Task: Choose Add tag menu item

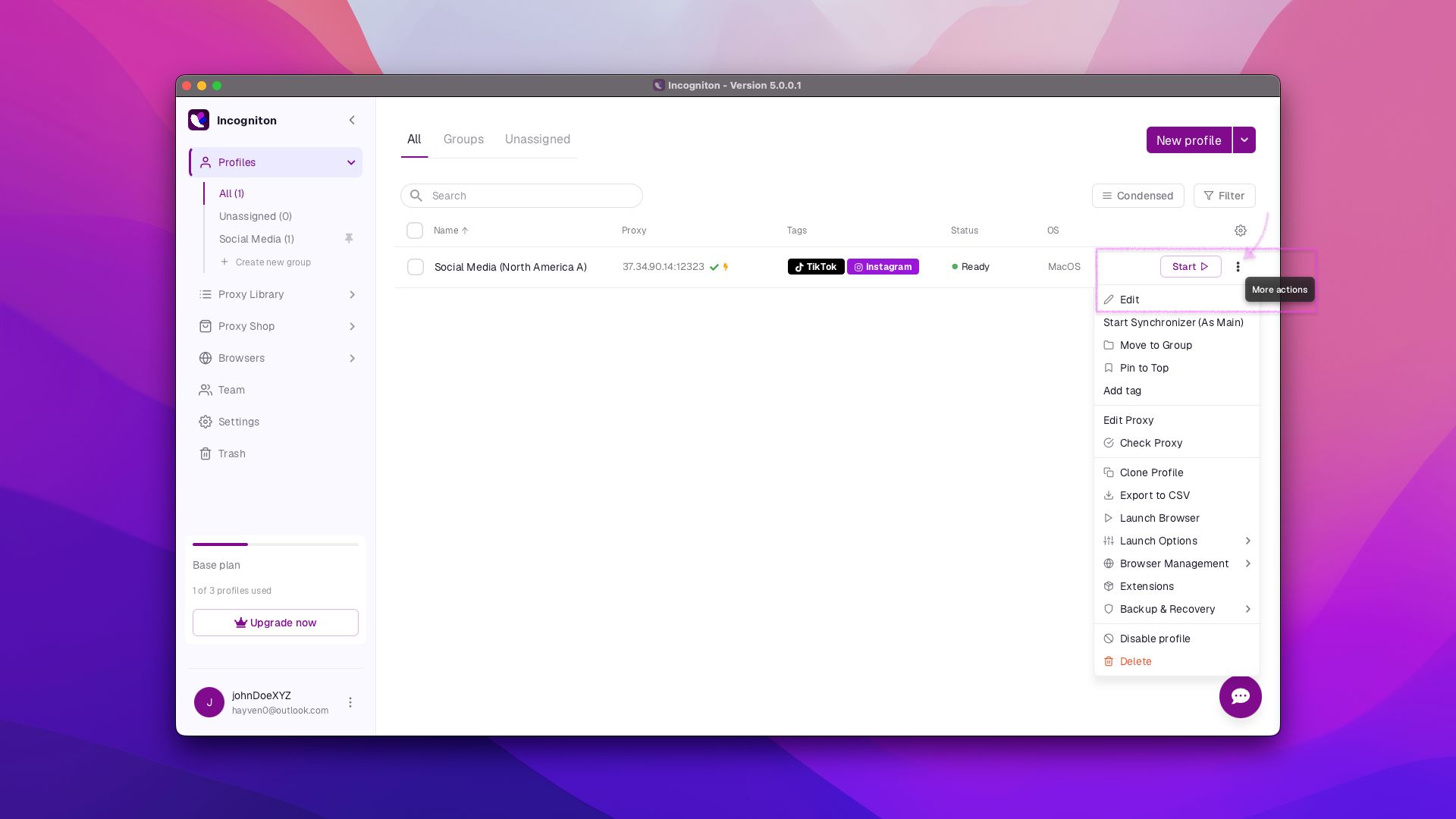Action: [1177, 391]
